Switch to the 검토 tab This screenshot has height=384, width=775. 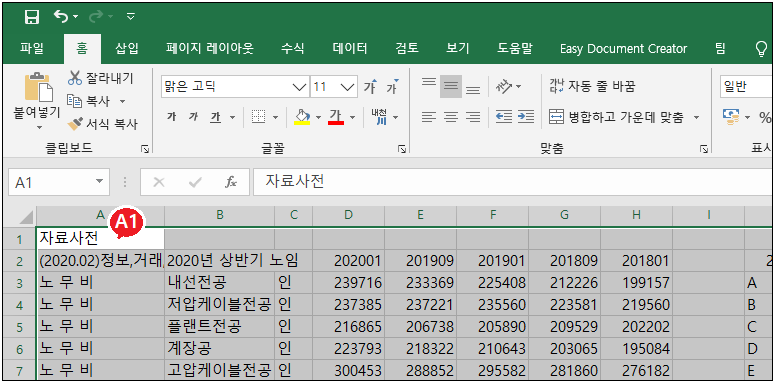click(407, 48)
